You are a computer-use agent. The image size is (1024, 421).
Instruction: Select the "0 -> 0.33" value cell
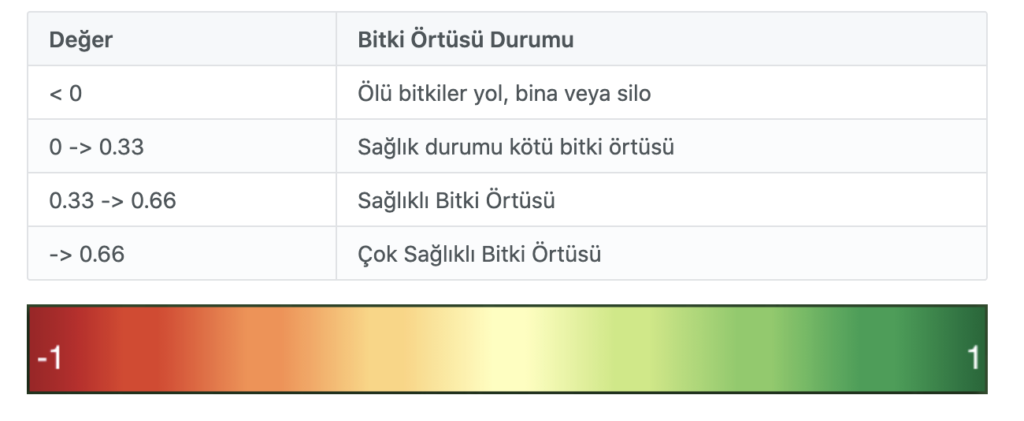coord(96,147)
